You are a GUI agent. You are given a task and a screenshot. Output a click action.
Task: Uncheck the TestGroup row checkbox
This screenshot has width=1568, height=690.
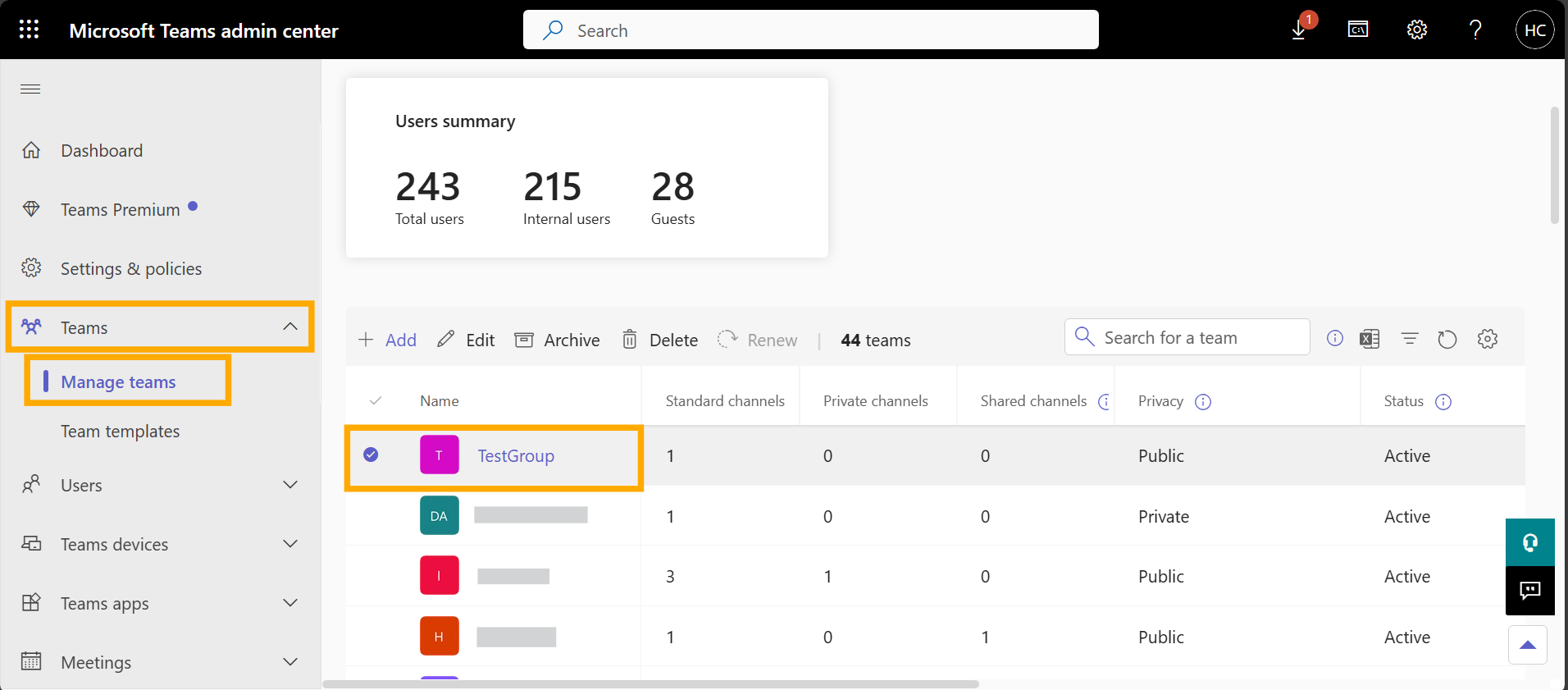click(x=371, y=455)
